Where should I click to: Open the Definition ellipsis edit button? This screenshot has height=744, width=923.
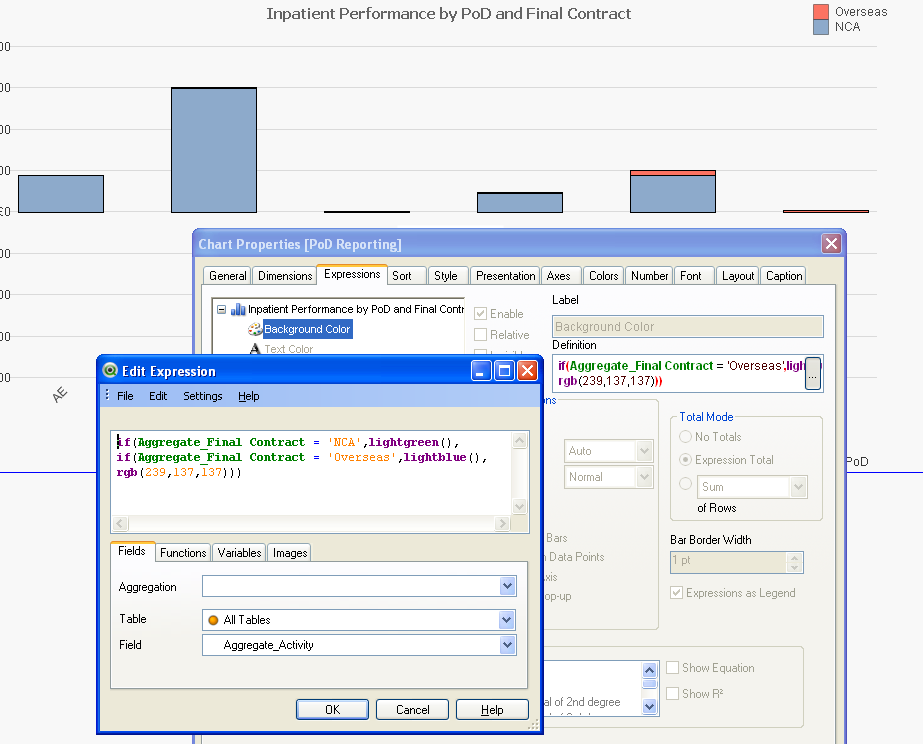[812, 374]
